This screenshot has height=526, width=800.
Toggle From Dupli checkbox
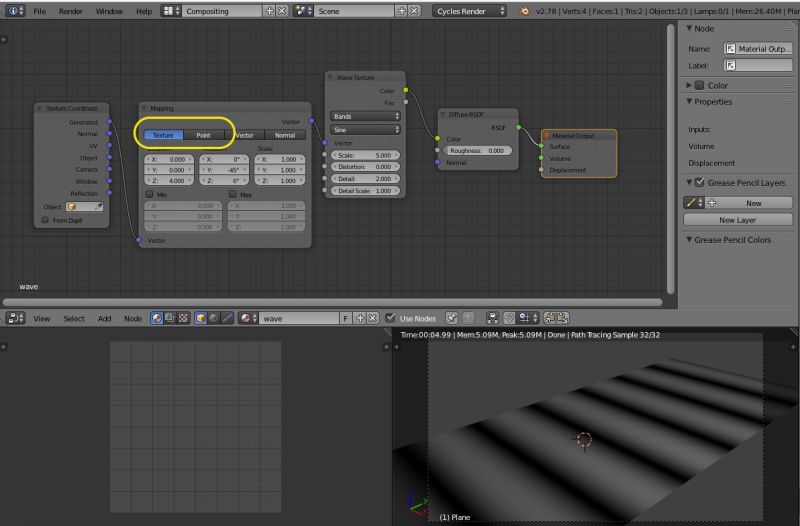45,220
